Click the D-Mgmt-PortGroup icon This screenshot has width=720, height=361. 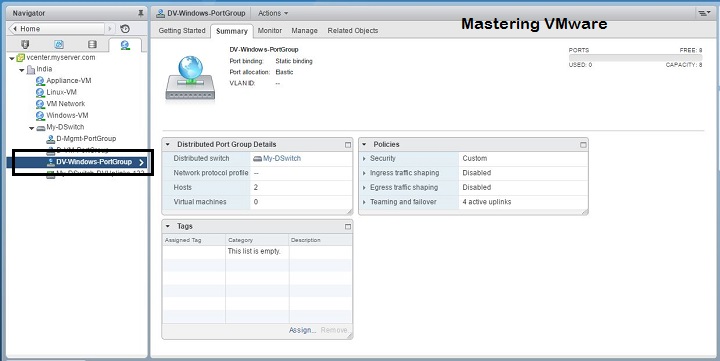[x=51, y=139]
